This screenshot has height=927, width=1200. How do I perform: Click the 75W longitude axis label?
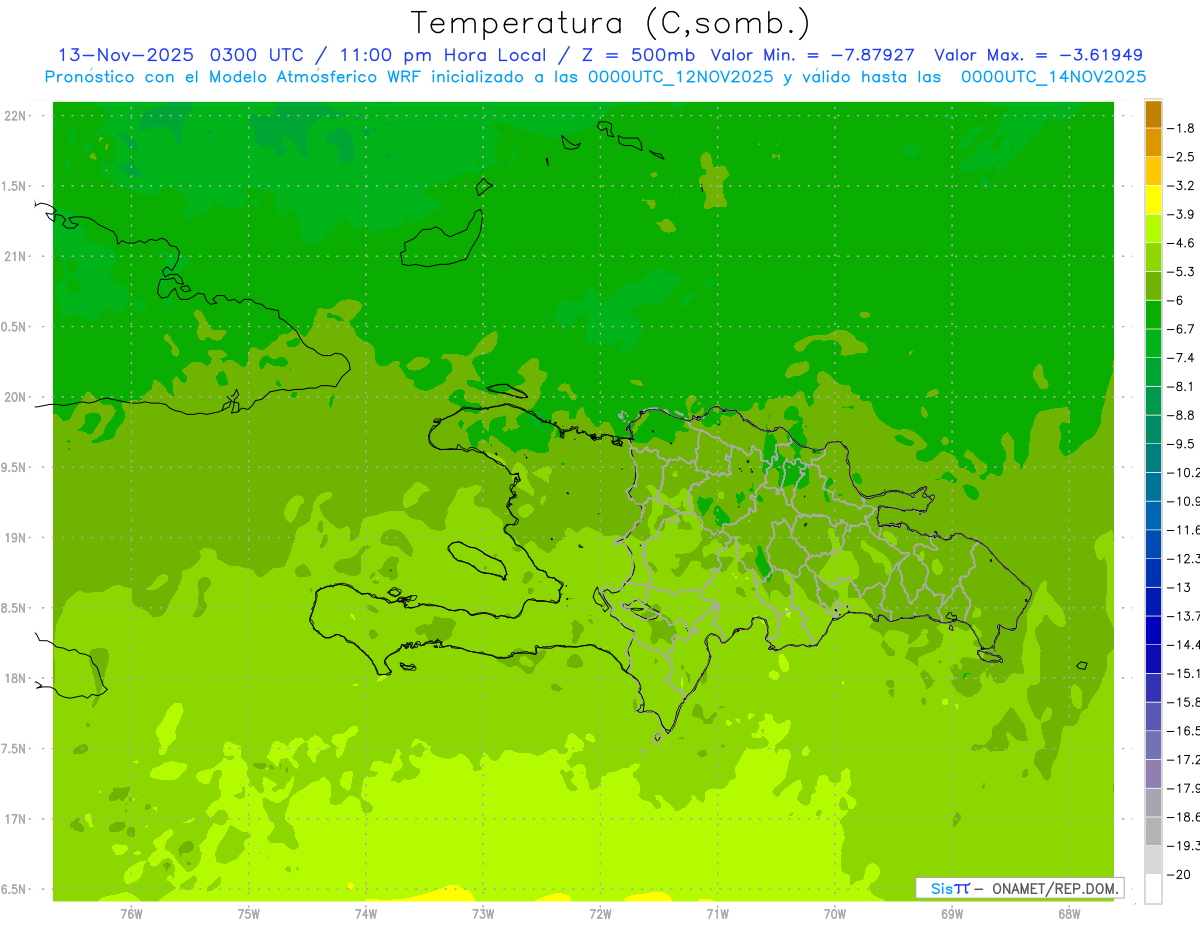click(x=248, y=914)
